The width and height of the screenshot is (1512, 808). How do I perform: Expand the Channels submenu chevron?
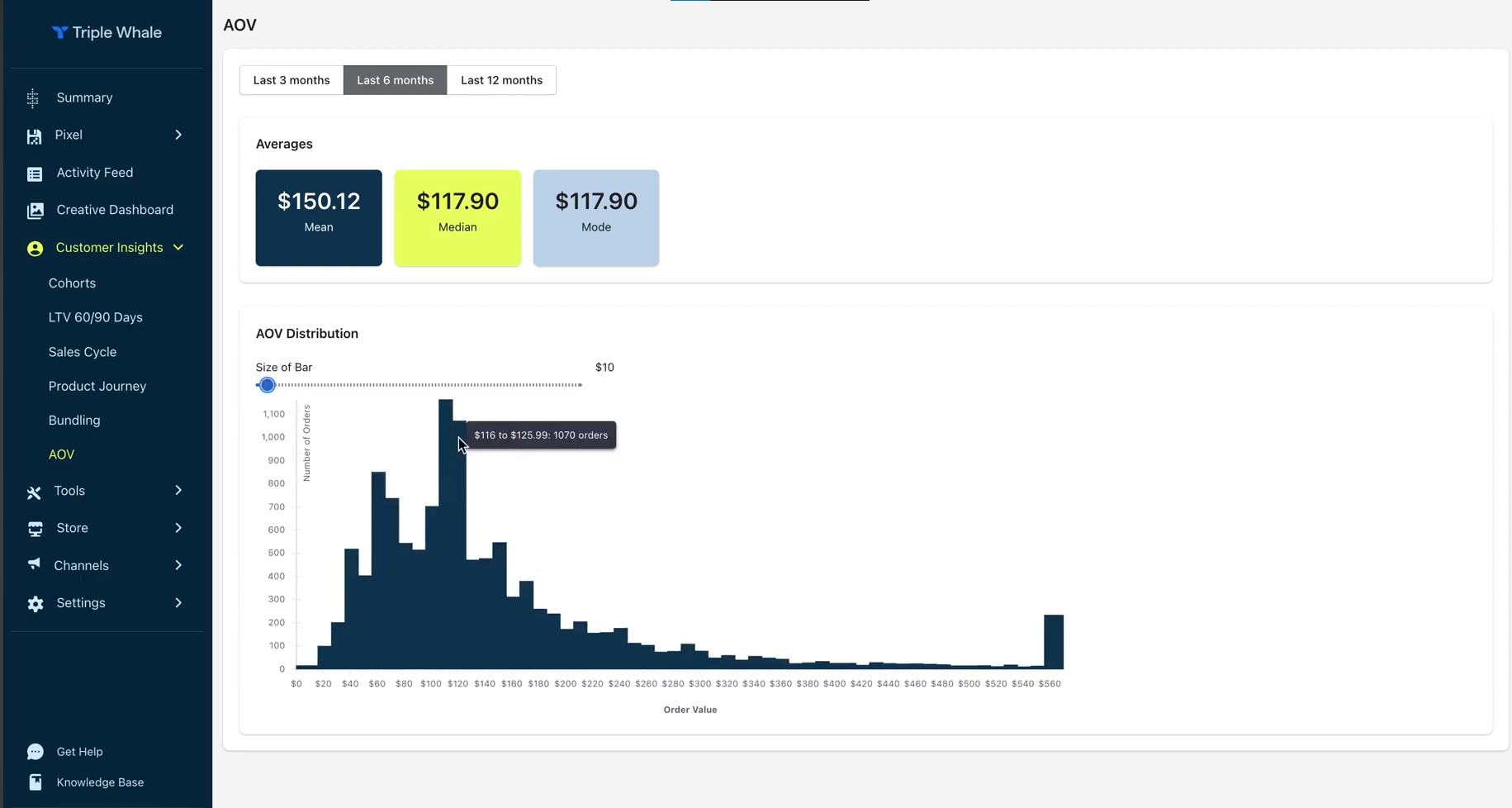[x=178, y=565]
